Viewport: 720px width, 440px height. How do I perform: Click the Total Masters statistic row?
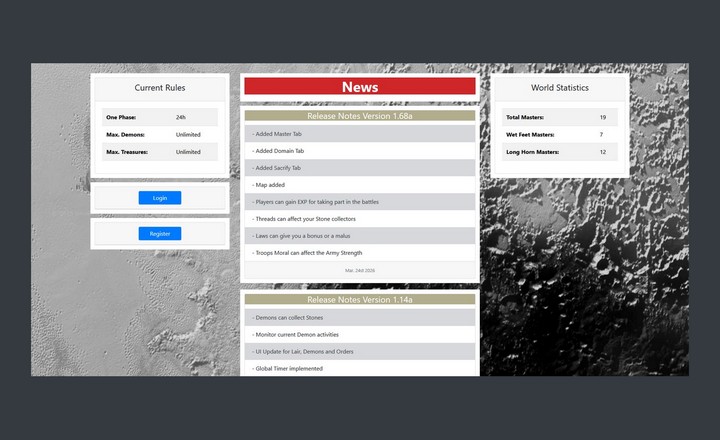[x=560, y=117]
